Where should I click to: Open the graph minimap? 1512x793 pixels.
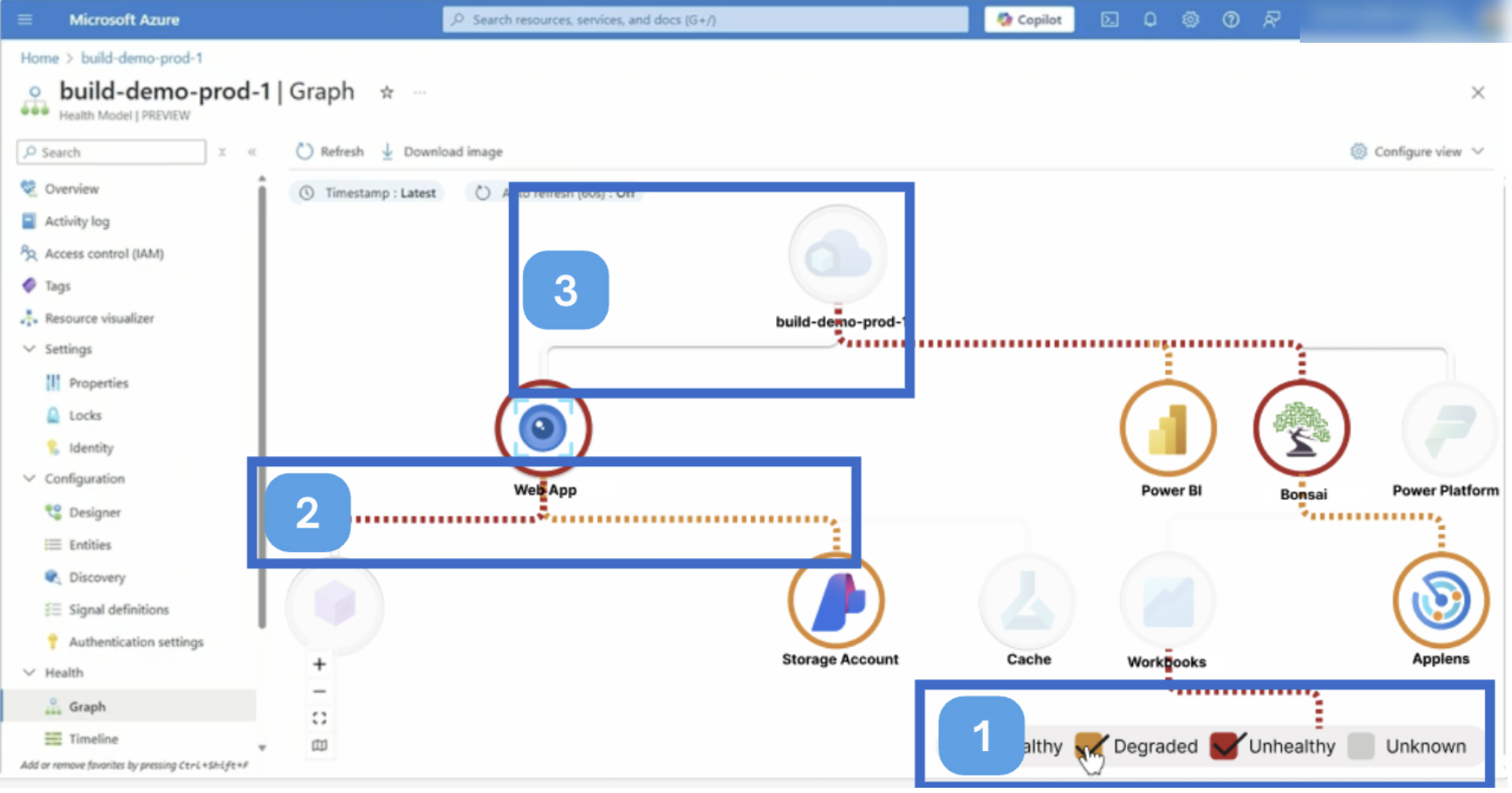[320, 745]
